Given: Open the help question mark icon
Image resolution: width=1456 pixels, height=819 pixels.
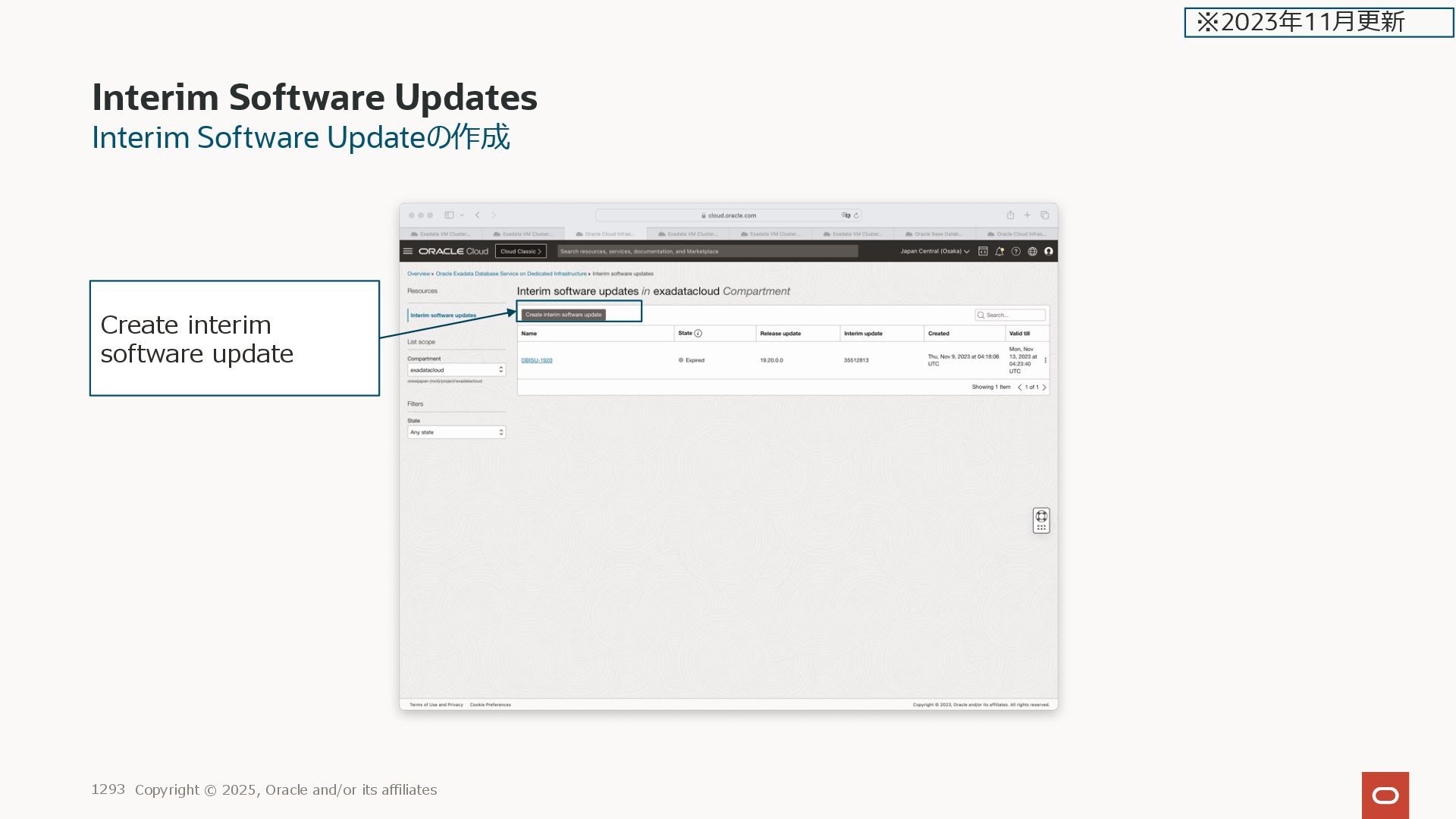Looking at the screenshot, I should tap(1016, 251).
